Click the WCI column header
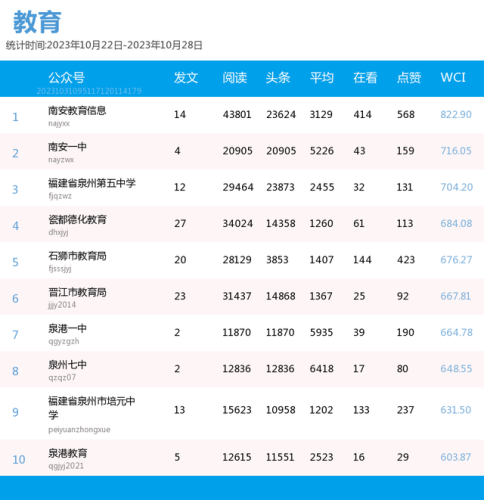The width and height of the screenshot is (484, 500). click(x=453, y=77)
